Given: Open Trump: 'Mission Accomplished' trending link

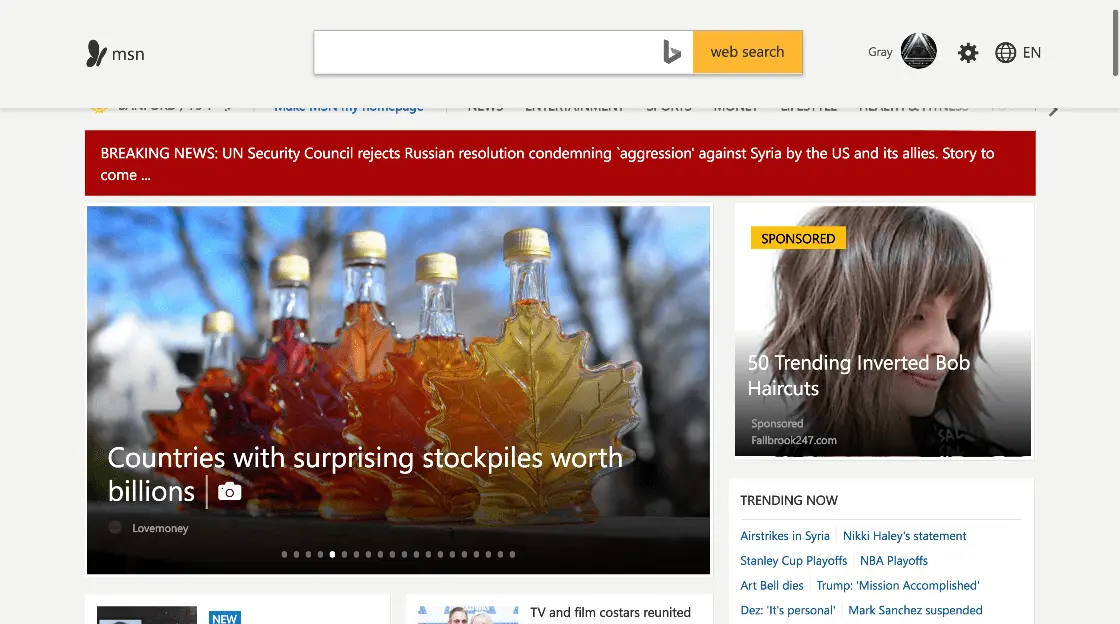Looking at the screenshot, I should point(897,586).
